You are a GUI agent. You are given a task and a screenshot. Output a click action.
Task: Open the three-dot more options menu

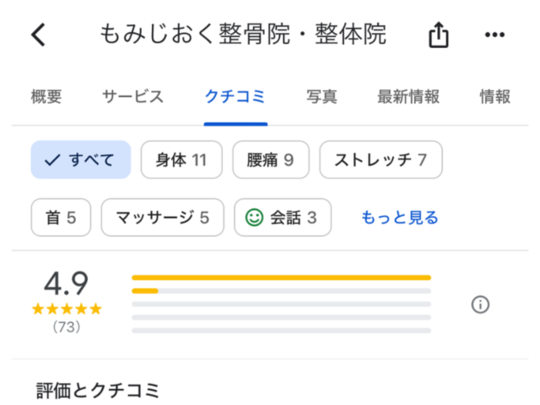495,34
